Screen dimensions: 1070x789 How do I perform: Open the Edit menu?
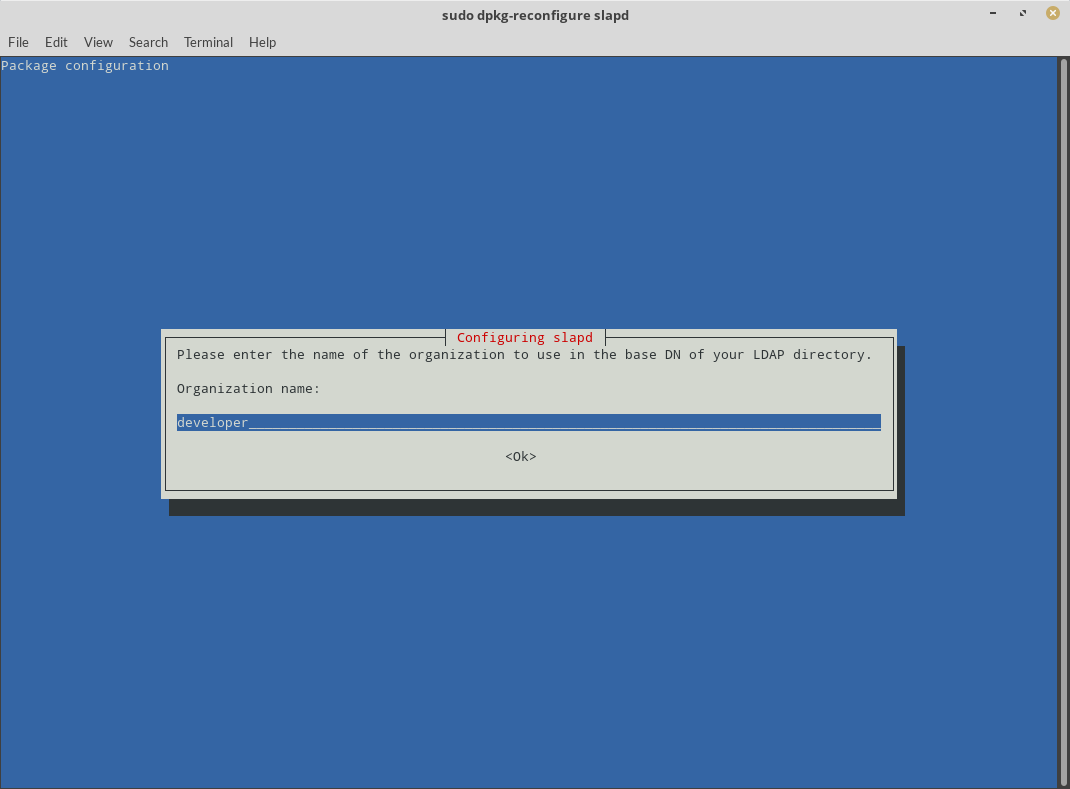click(56, 42)
